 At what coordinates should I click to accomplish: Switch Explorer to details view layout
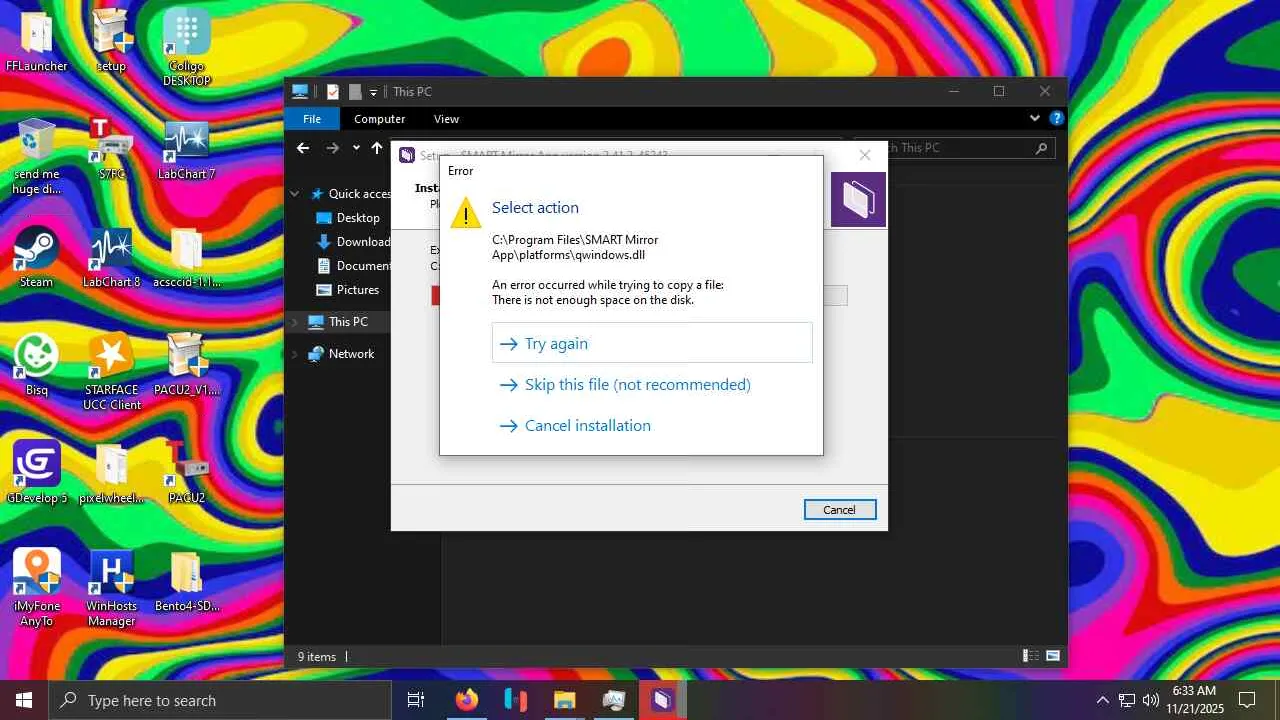click(1030, 656)
